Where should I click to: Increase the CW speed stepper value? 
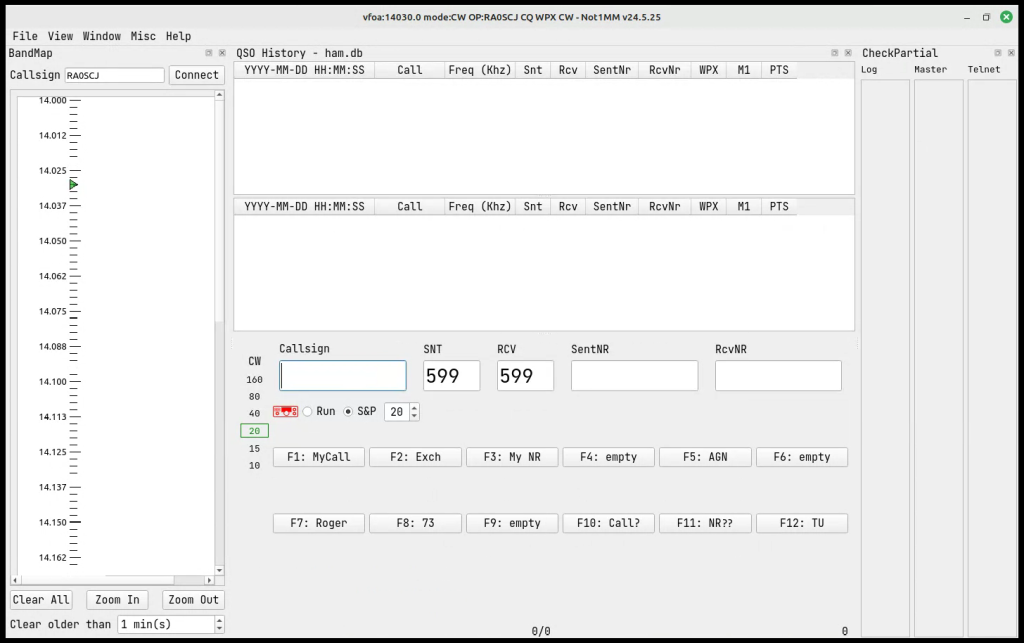click(x=415, y=408)
